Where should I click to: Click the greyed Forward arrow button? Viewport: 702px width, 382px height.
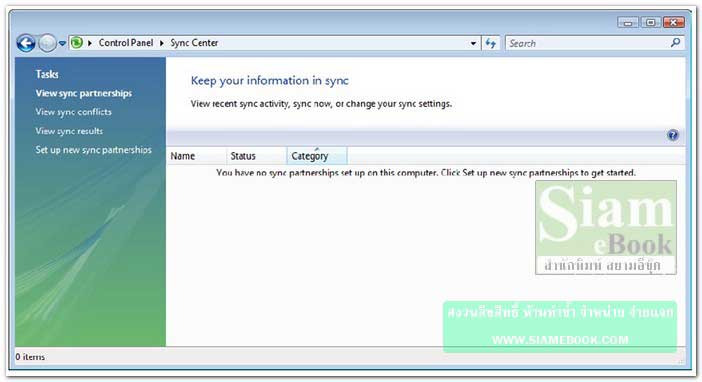pos(47,43)
